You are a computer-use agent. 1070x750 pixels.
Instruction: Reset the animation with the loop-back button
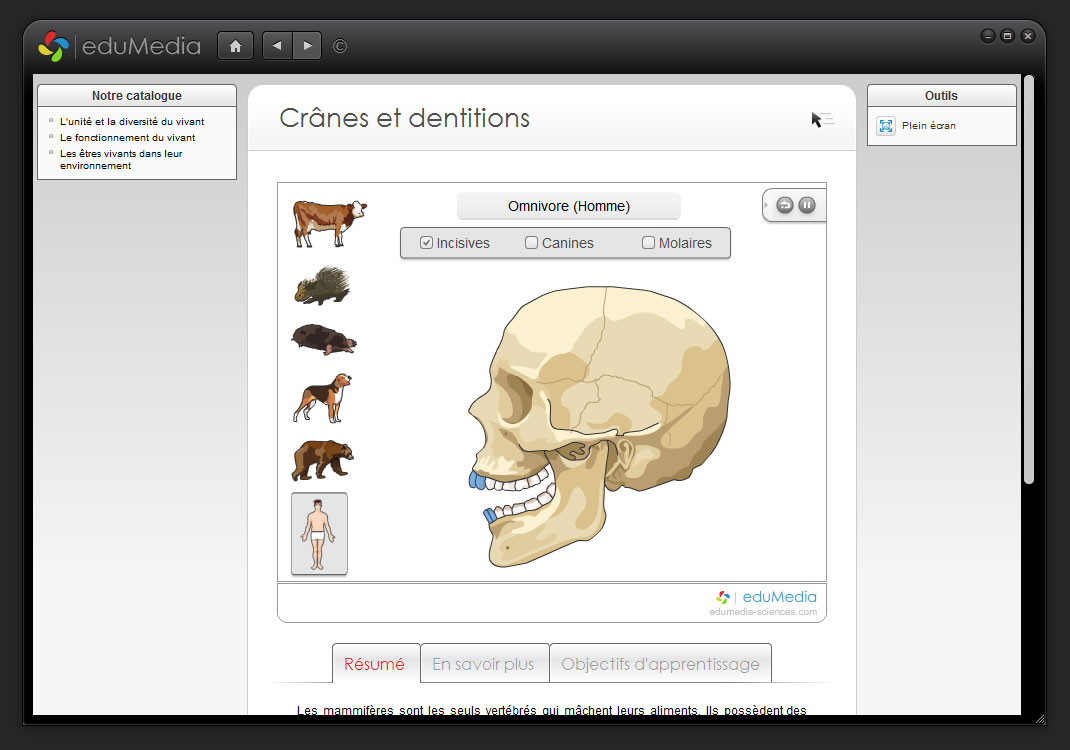[x=785, y=205]
